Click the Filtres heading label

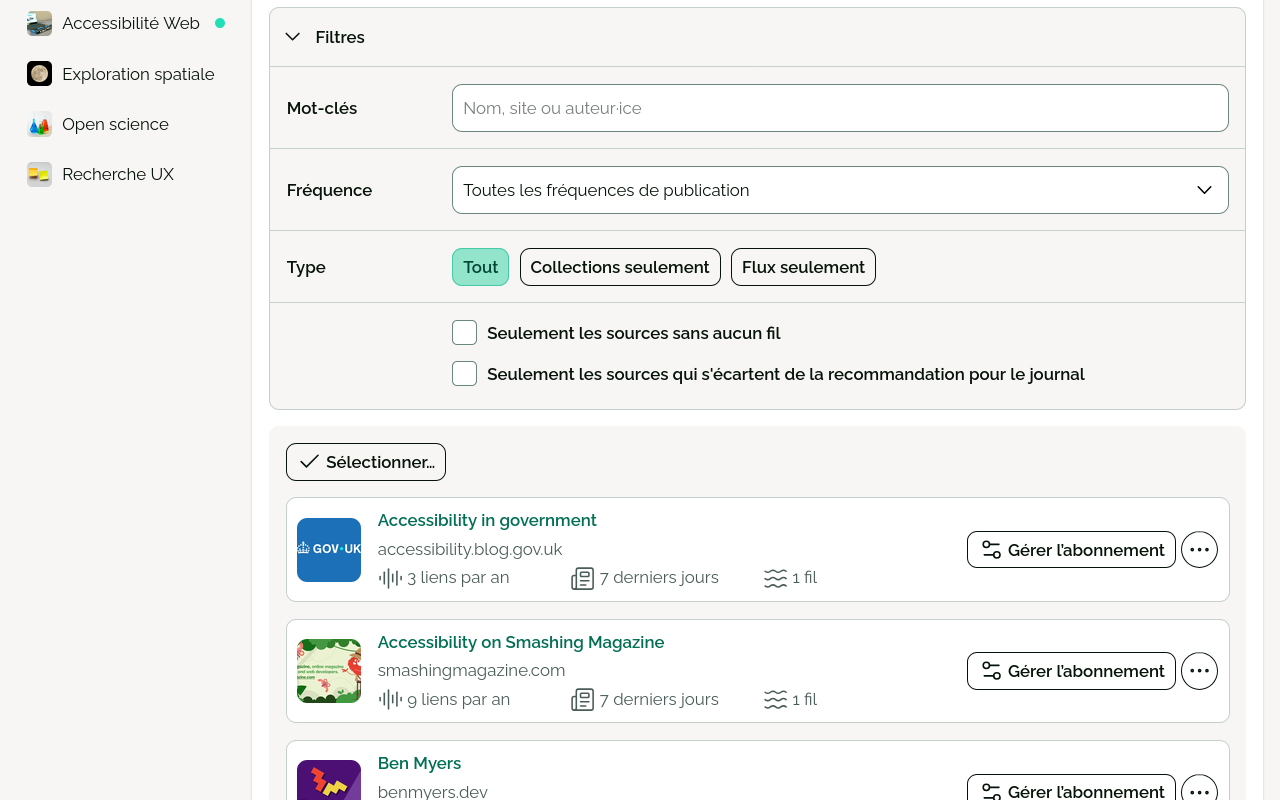tap(340, 37)
